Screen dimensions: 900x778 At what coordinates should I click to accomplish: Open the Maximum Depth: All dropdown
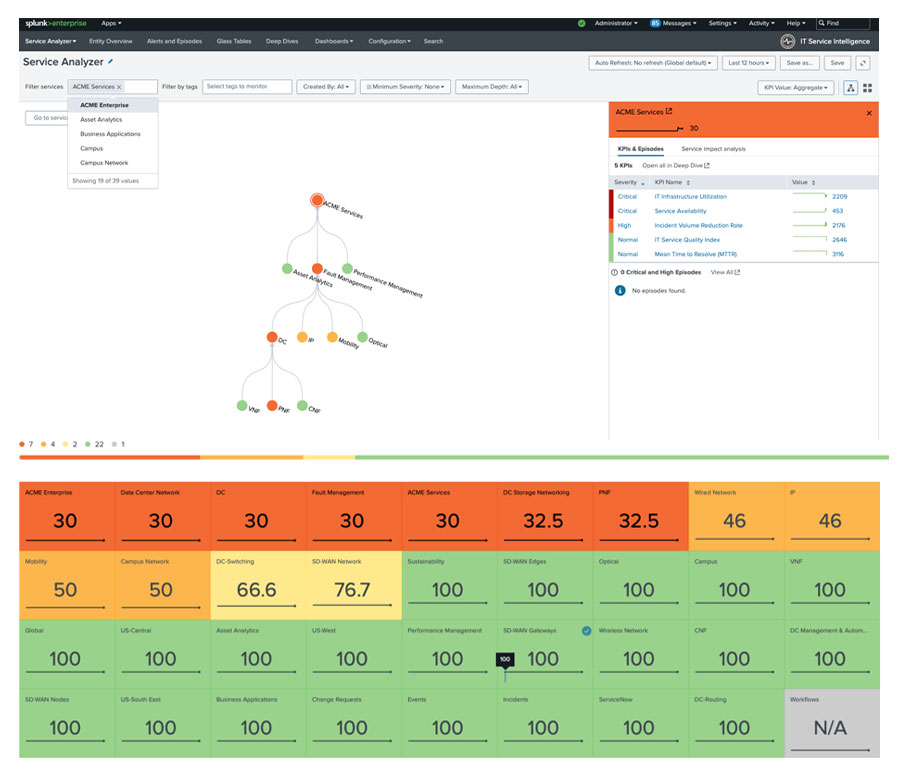tap(492, 87)
